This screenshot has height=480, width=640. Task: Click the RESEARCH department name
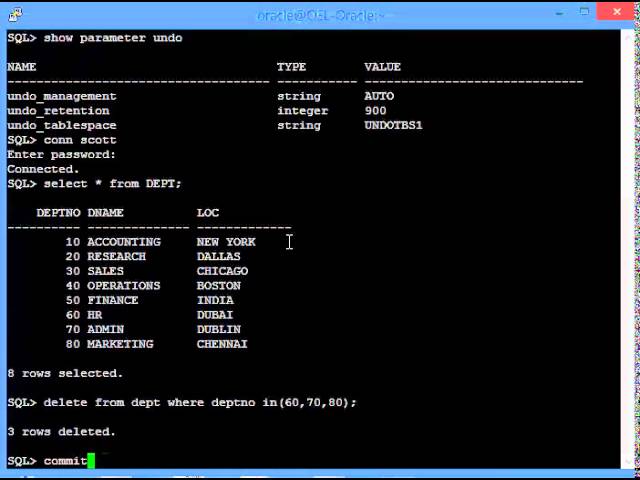point(116,257)
